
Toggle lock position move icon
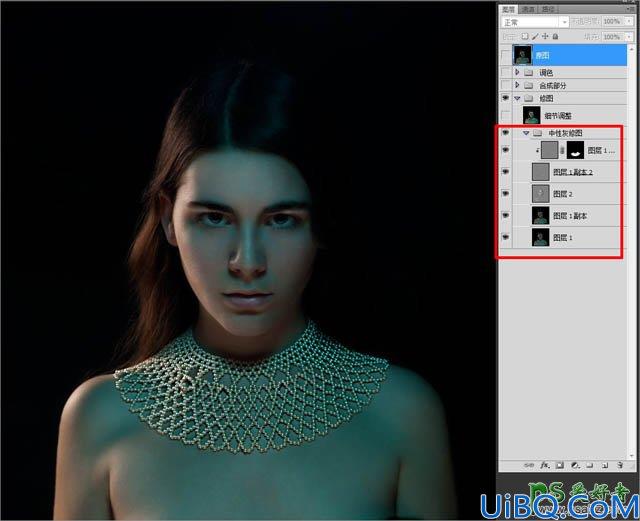(545, 36)
